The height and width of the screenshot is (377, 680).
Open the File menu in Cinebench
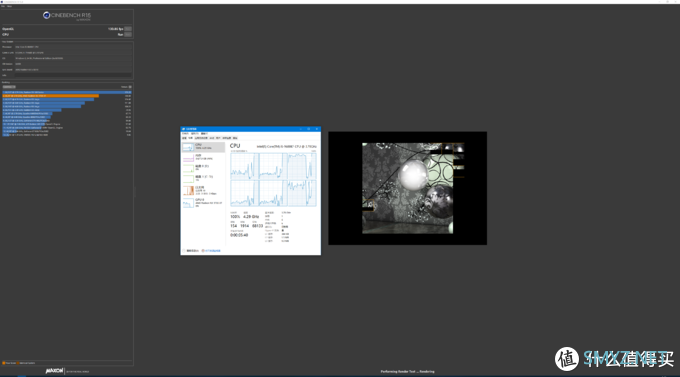3,7
